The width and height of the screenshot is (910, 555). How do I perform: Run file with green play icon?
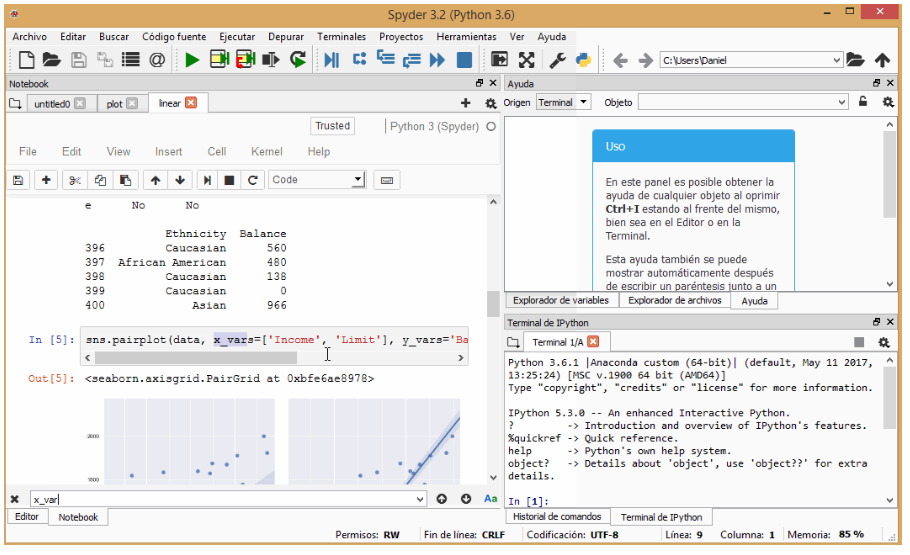point(192,60)
